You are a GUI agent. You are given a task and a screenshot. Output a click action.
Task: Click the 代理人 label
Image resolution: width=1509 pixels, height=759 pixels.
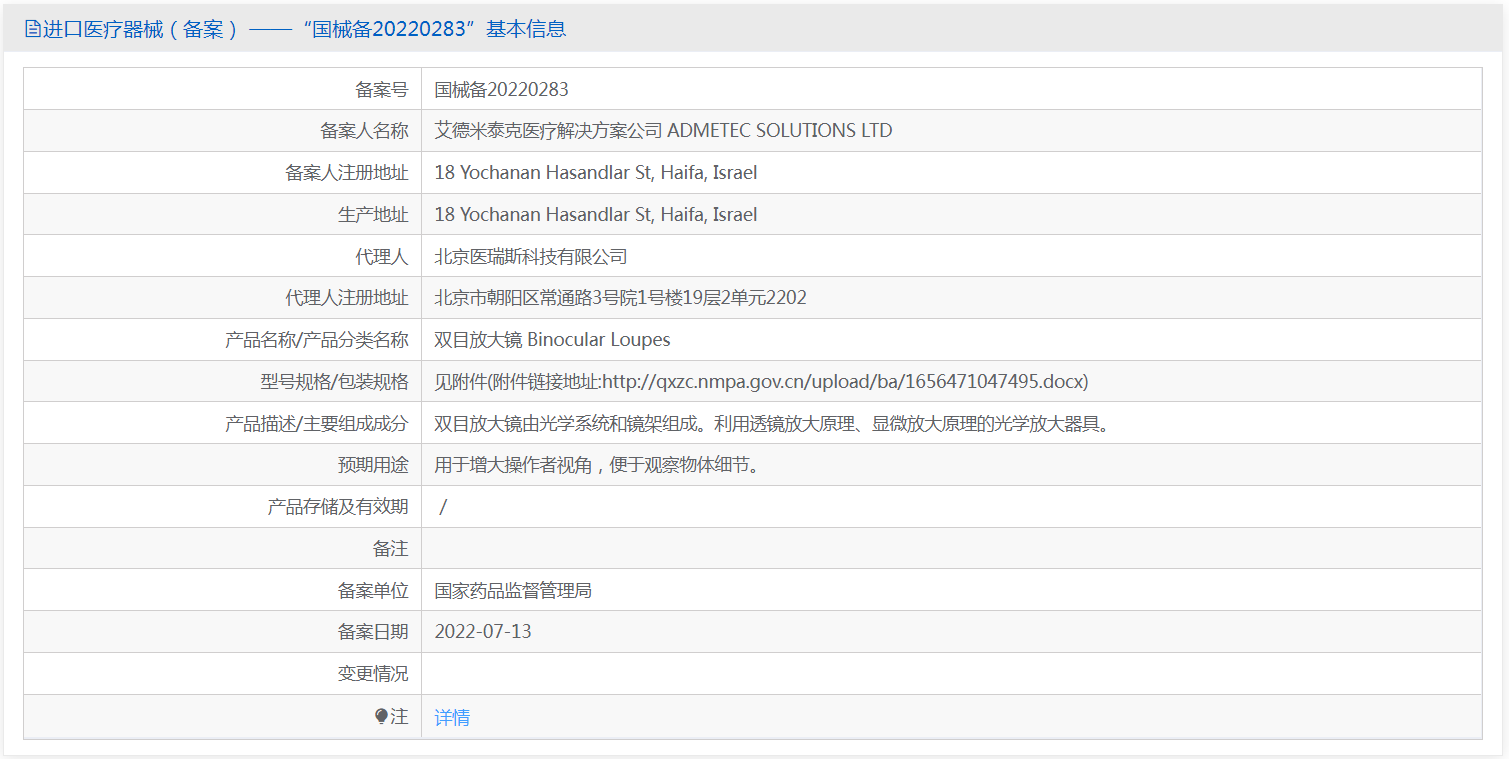point(382,257)
